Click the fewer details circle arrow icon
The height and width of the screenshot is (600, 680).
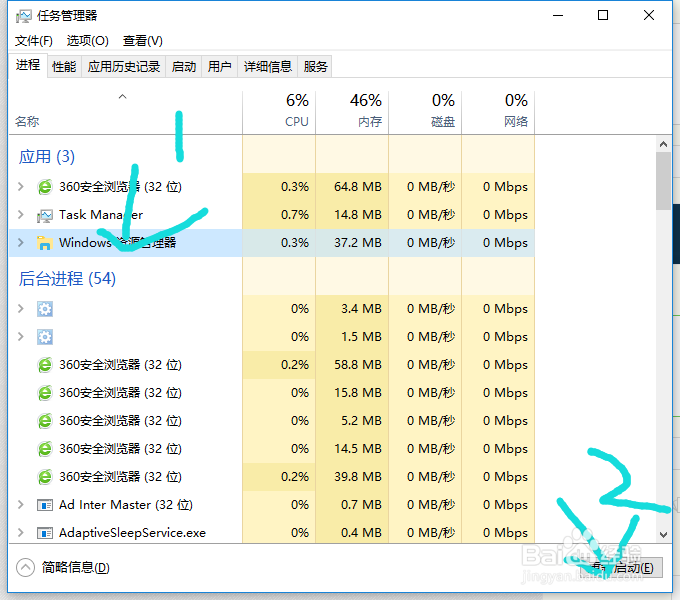pos(25,567)
